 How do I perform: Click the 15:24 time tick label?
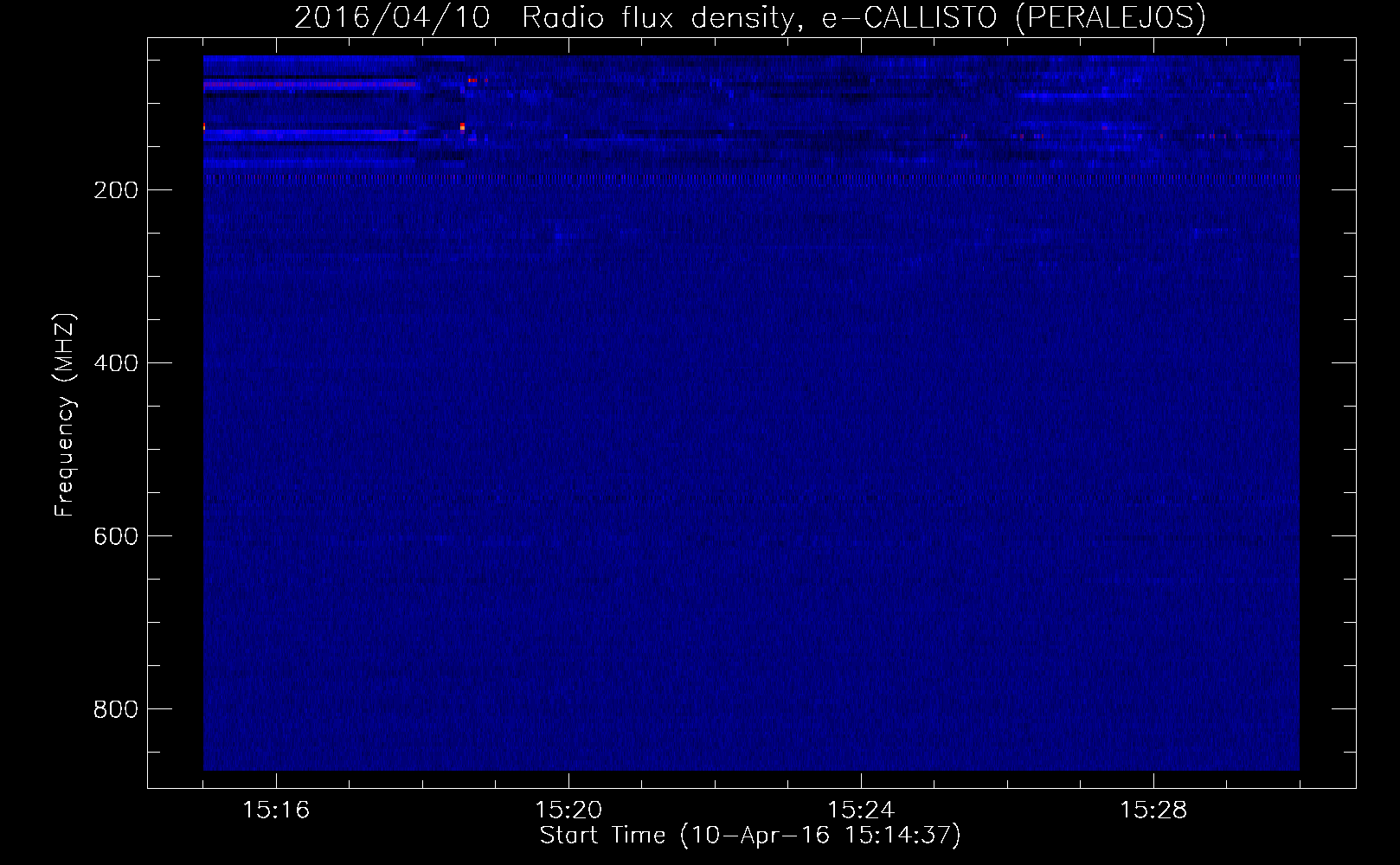coord(861,811)
